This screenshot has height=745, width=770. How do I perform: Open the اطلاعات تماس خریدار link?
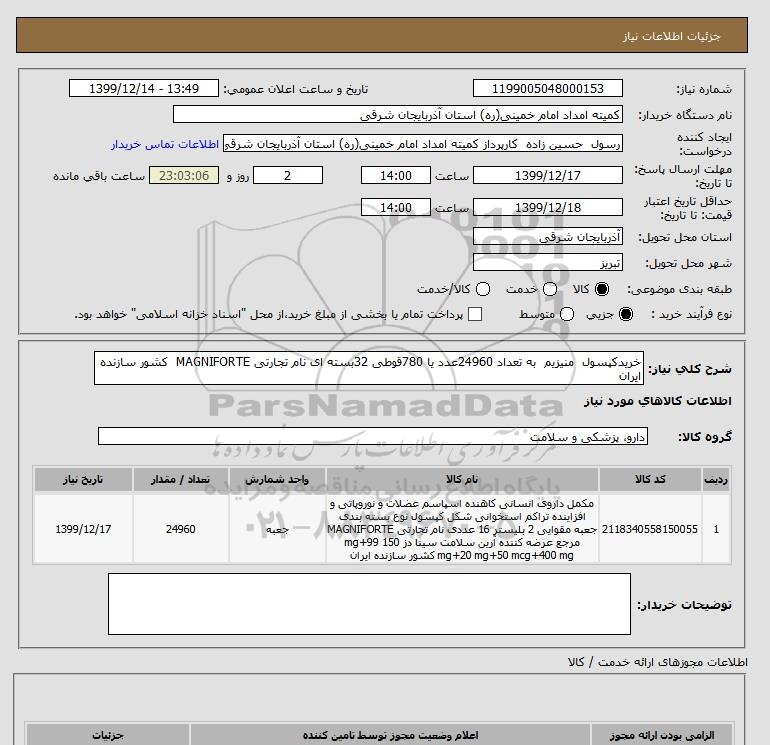click(x=165, y=144)
